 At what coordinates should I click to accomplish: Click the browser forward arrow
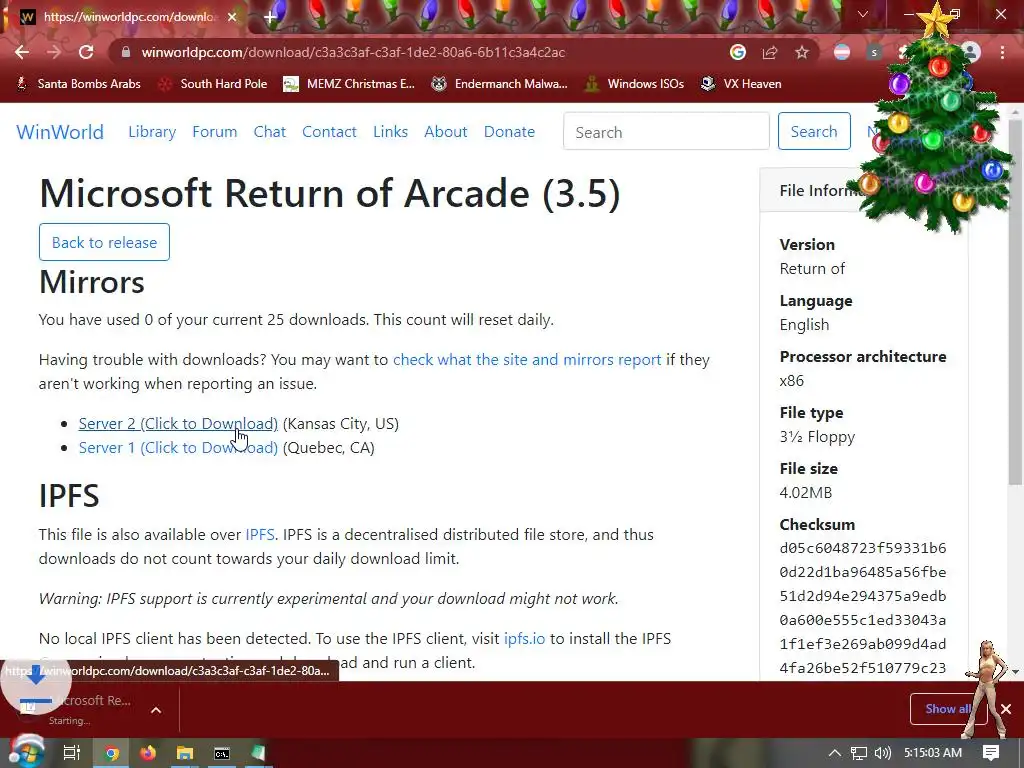[54, 52]
